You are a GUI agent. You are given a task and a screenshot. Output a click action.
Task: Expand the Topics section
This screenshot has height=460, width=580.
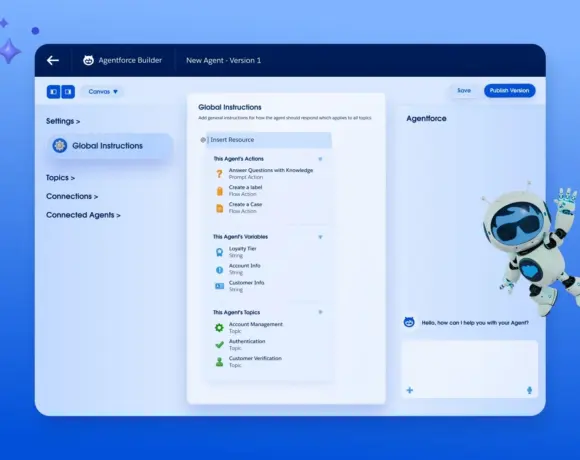pos(60,178)
